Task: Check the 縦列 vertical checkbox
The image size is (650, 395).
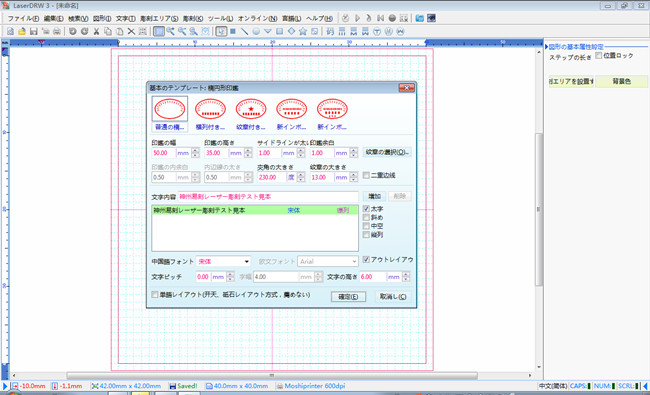Action: coord(366,235)
